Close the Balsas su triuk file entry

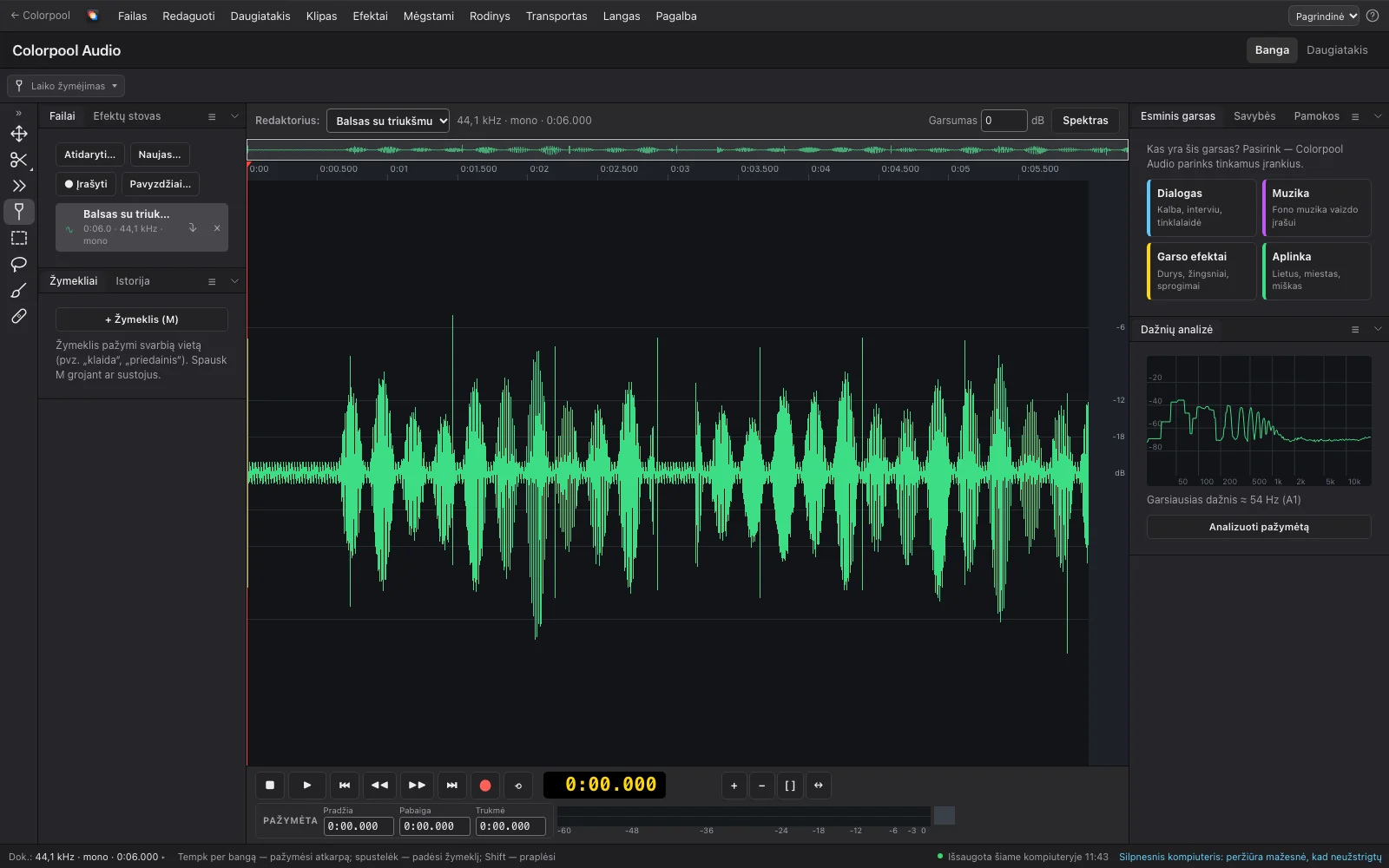[x=217, y=228]
